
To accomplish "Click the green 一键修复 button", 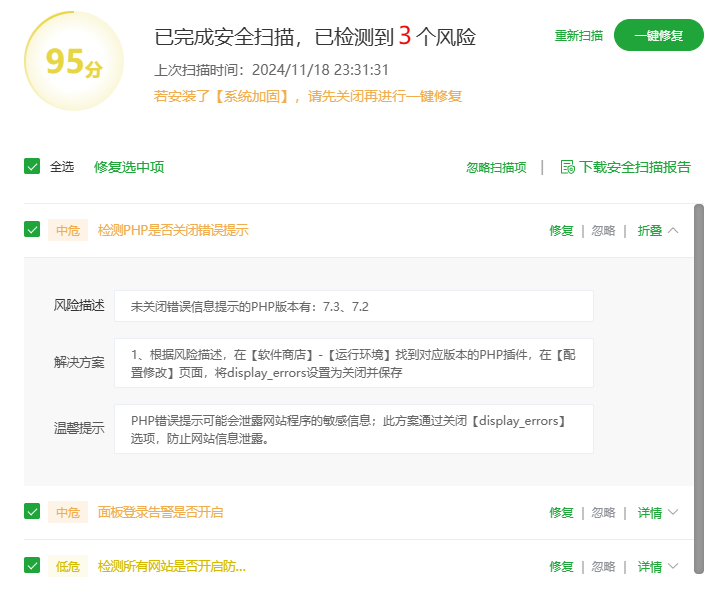I will click(x=658, y=35).
